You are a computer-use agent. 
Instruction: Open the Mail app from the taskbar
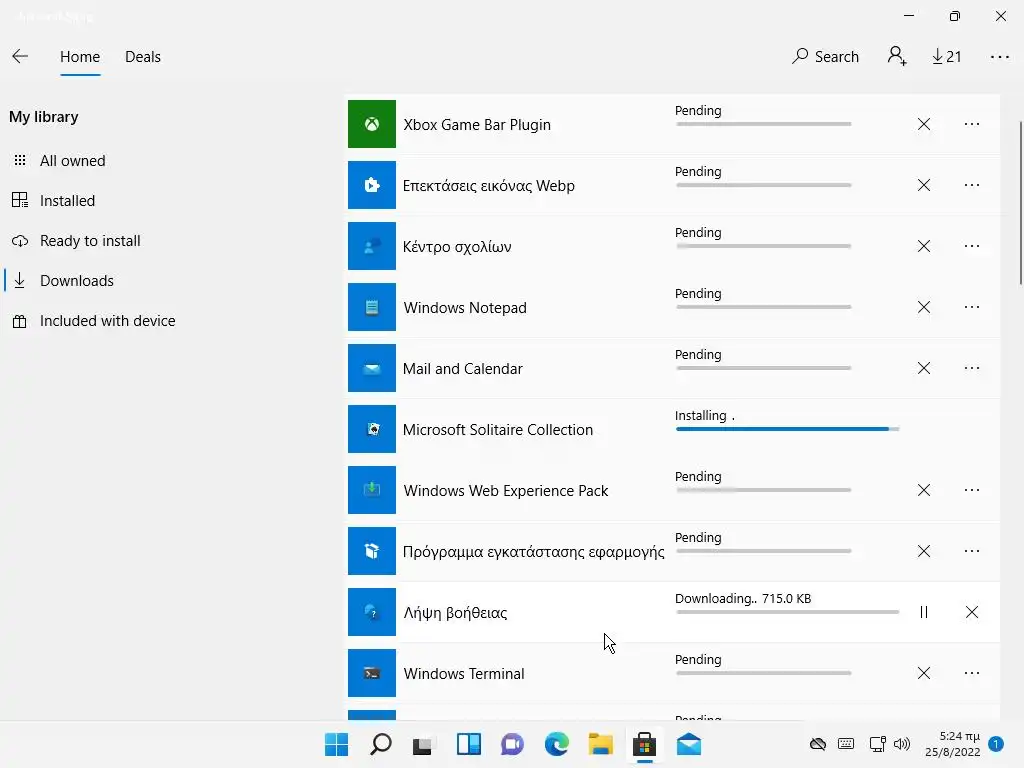(x=688, y=744)
